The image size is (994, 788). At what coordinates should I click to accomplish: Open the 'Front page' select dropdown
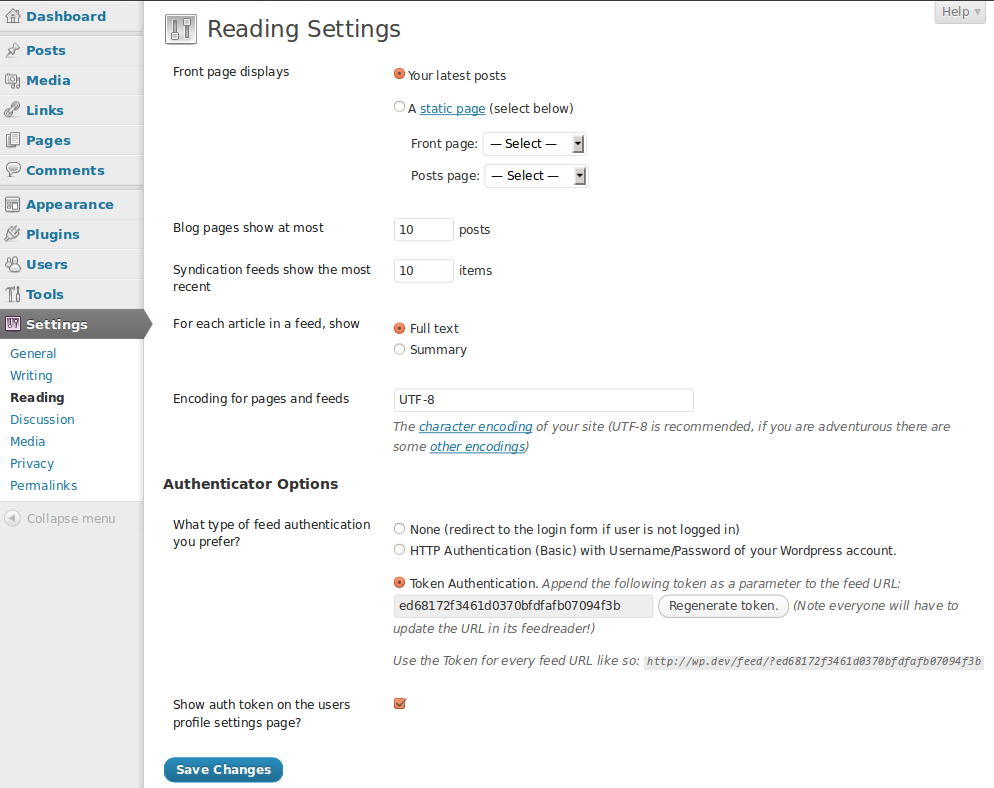(533, 143)
